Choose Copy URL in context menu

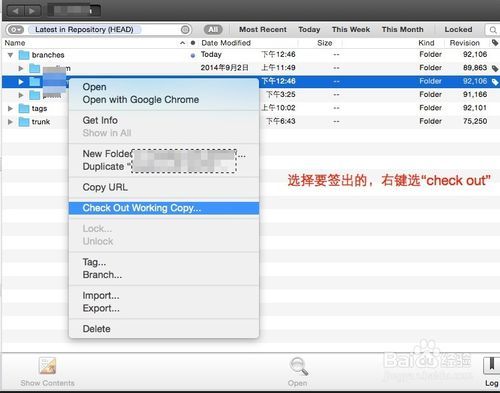tap(105, 187)
